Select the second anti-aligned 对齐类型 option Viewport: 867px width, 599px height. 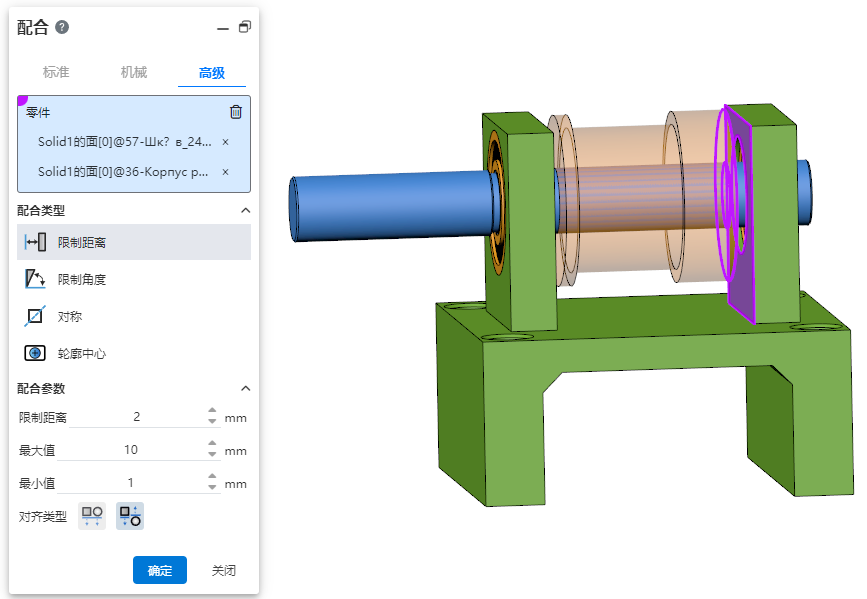(x=130, y=516)
